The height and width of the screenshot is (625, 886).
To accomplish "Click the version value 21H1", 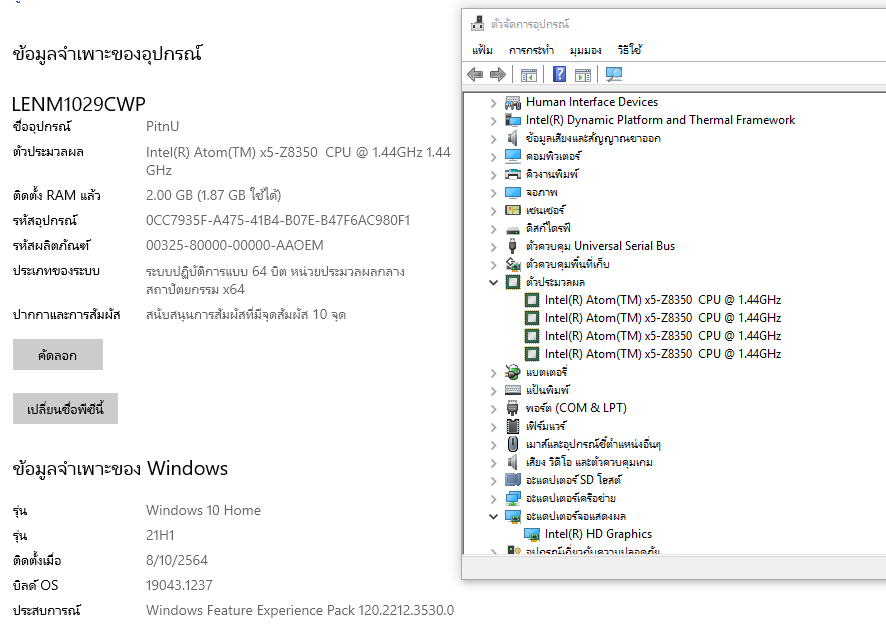I will point(160,535).
